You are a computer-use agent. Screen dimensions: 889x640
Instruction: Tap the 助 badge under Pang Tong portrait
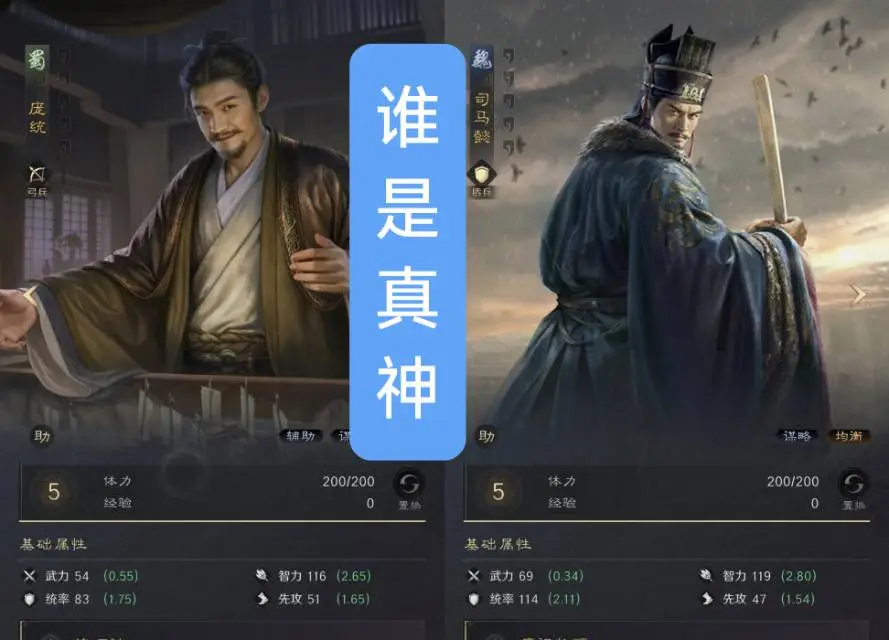(x=41, y=436)
